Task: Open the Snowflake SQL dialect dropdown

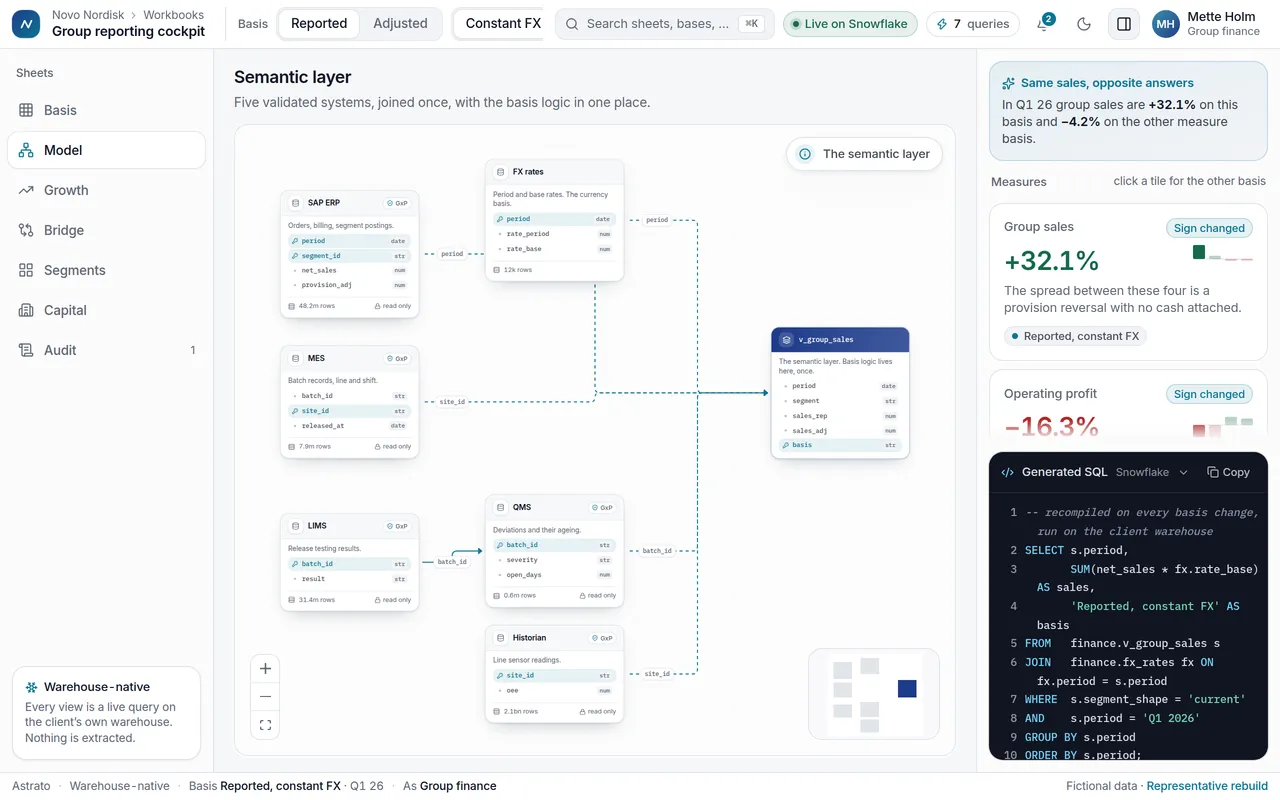Action: coord(1152,472)
